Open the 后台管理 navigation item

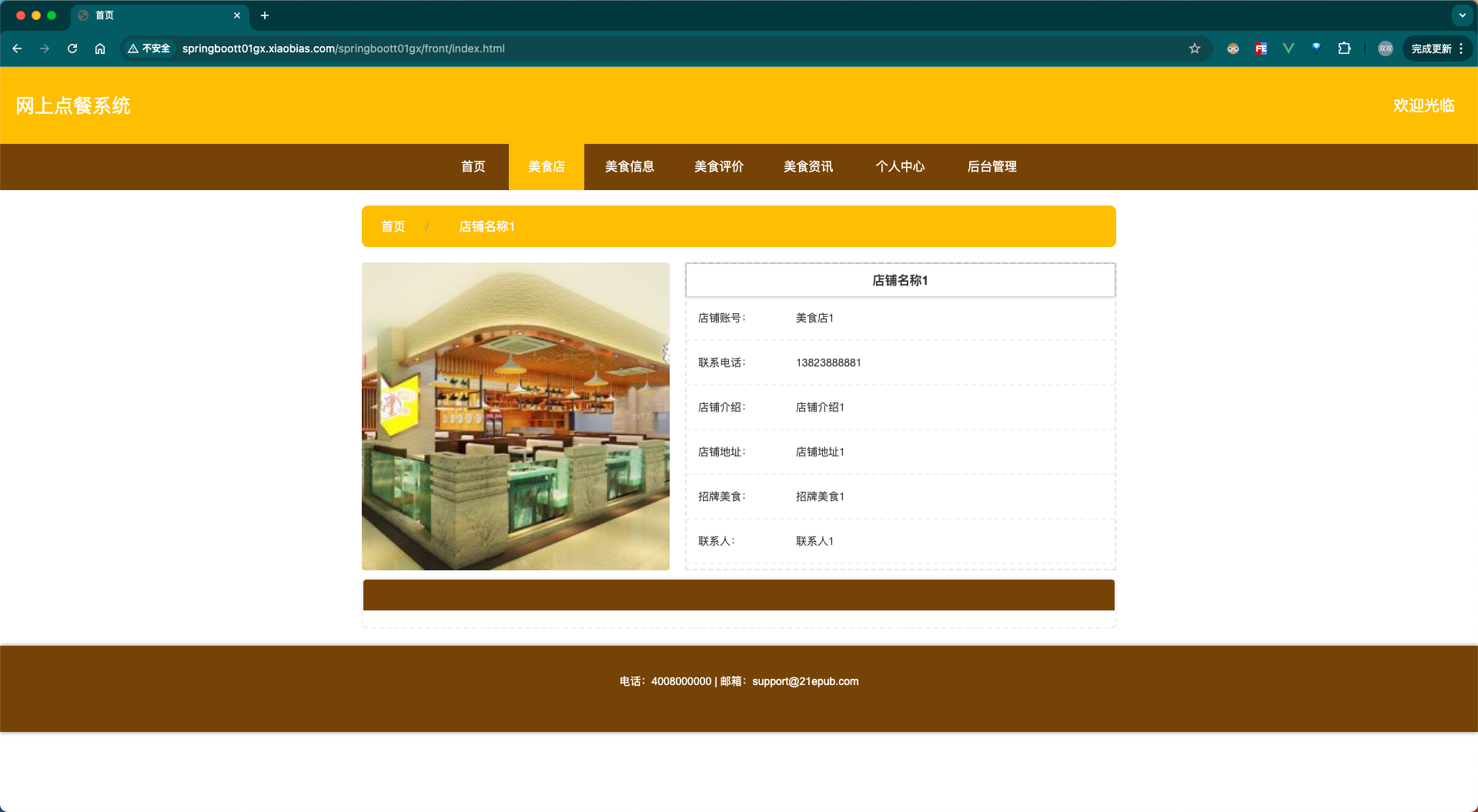[992, 166]
